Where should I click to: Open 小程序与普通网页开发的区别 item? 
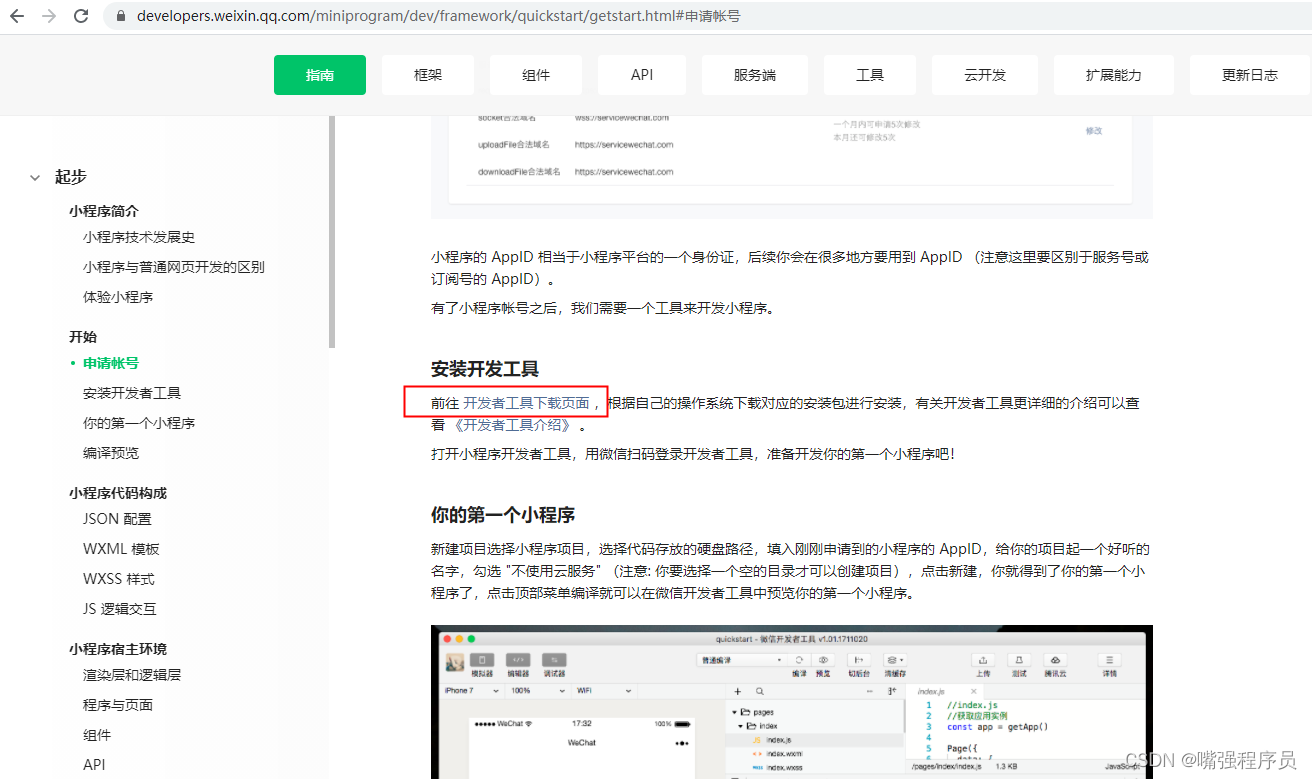tap(174, 267)
